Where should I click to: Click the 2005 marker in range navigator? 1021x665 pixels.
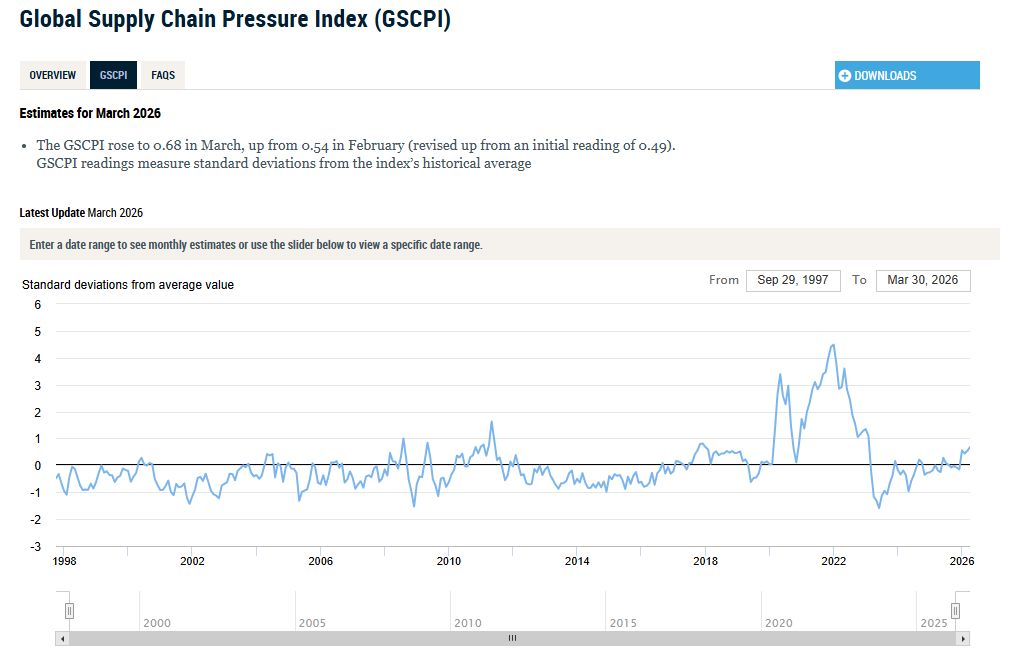coord(312,623)
